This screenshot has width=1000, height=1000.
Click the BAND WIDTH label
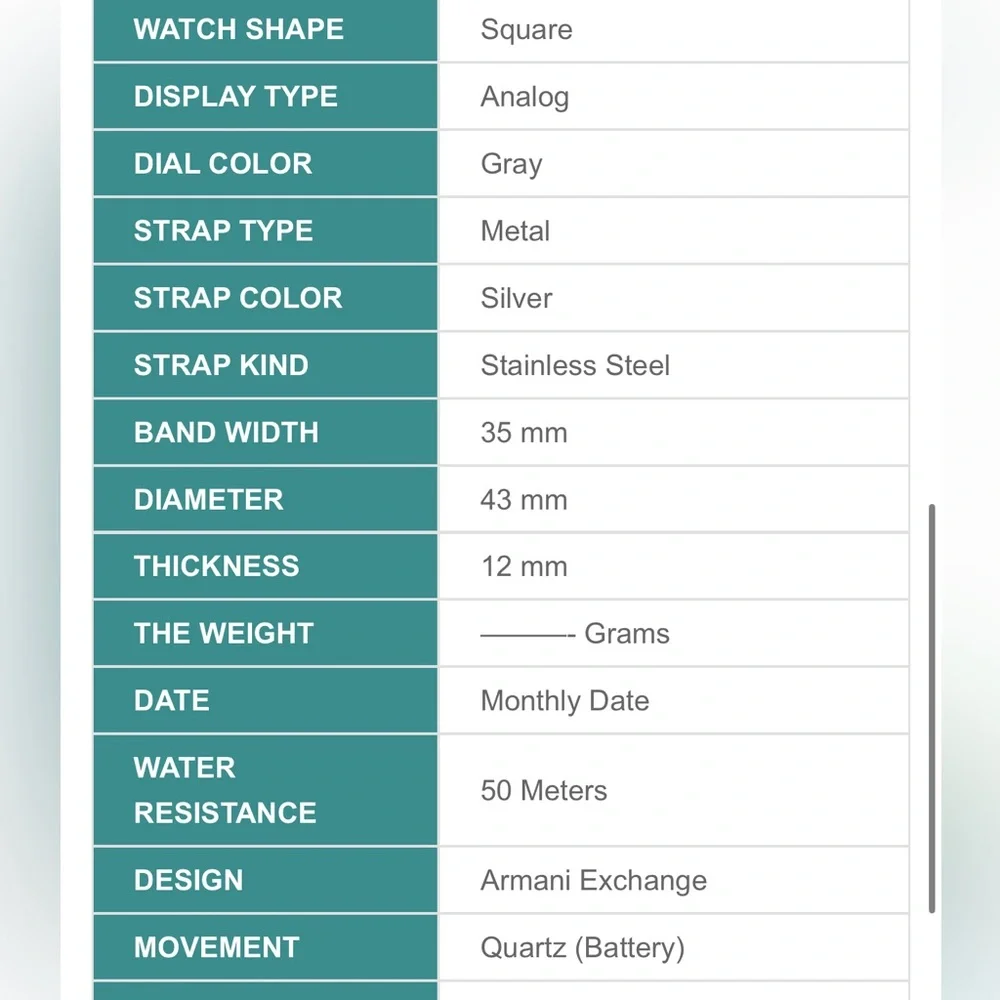coord(226,432)
